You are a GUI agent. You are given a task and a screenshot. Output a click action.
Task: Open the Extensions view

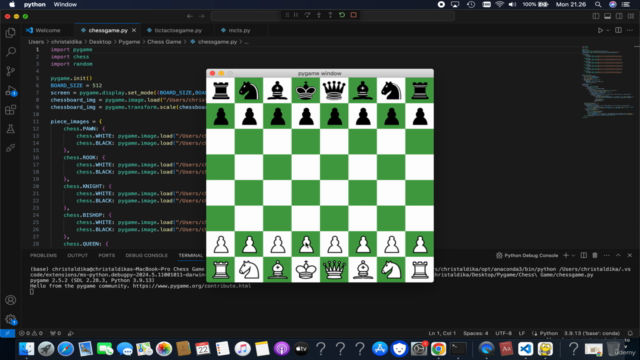pyautogui.click(x=11, y=110)
